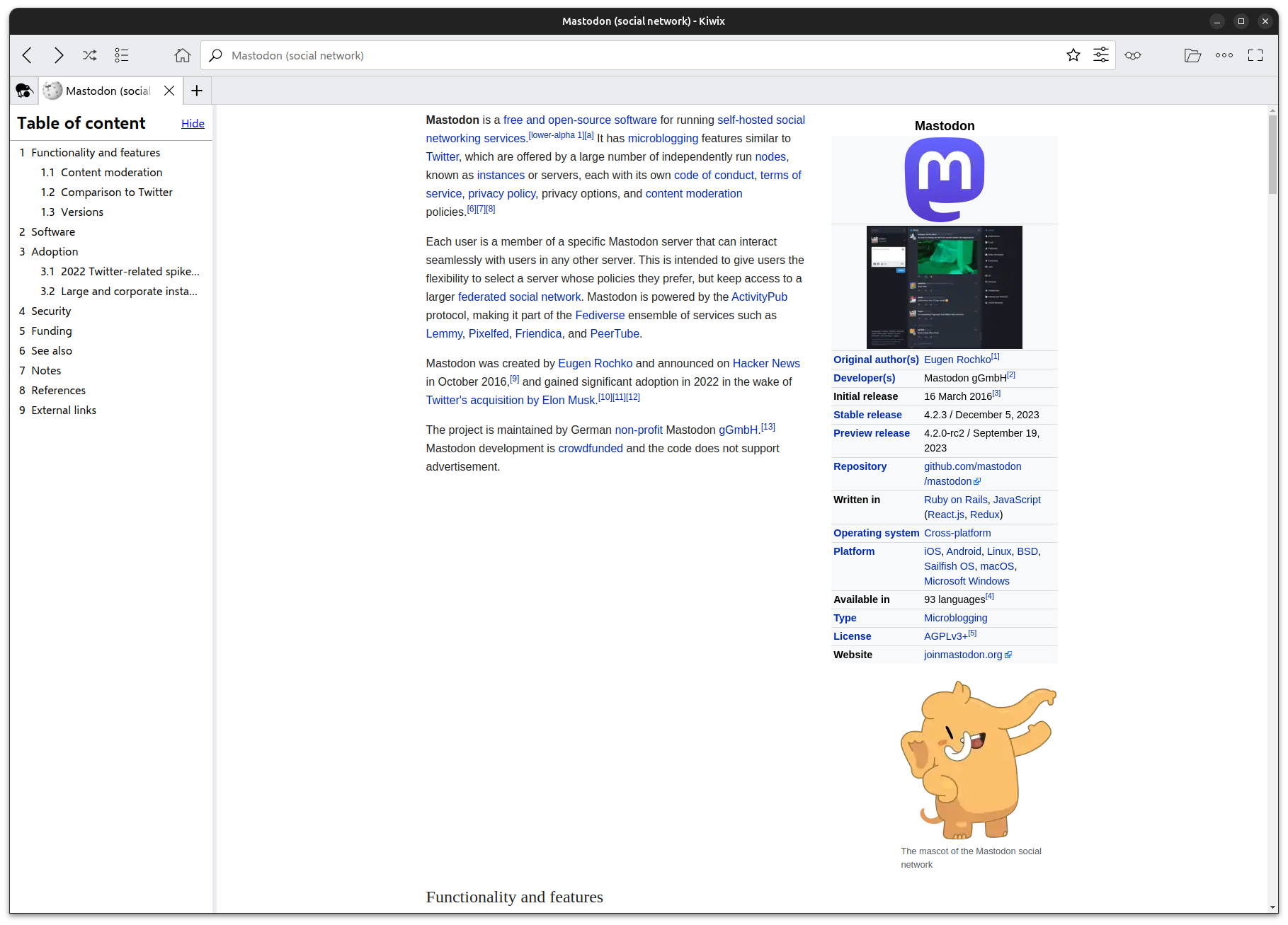Bookmark this page with the star icon
Viewport: 1288px width, 925px height.
click(x=1073, y=55)
